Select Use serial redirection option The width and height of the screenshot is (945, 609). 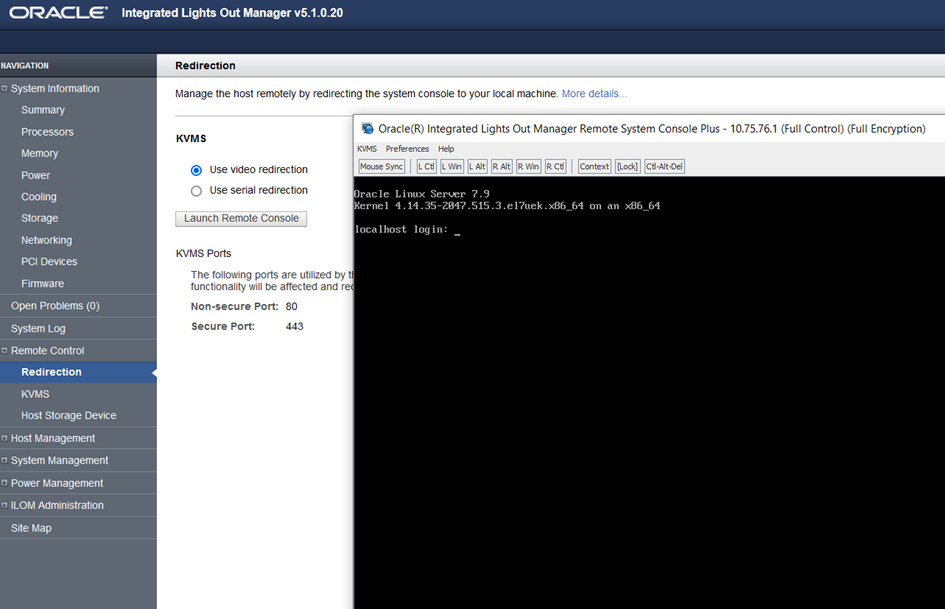(x=197, y=191)
